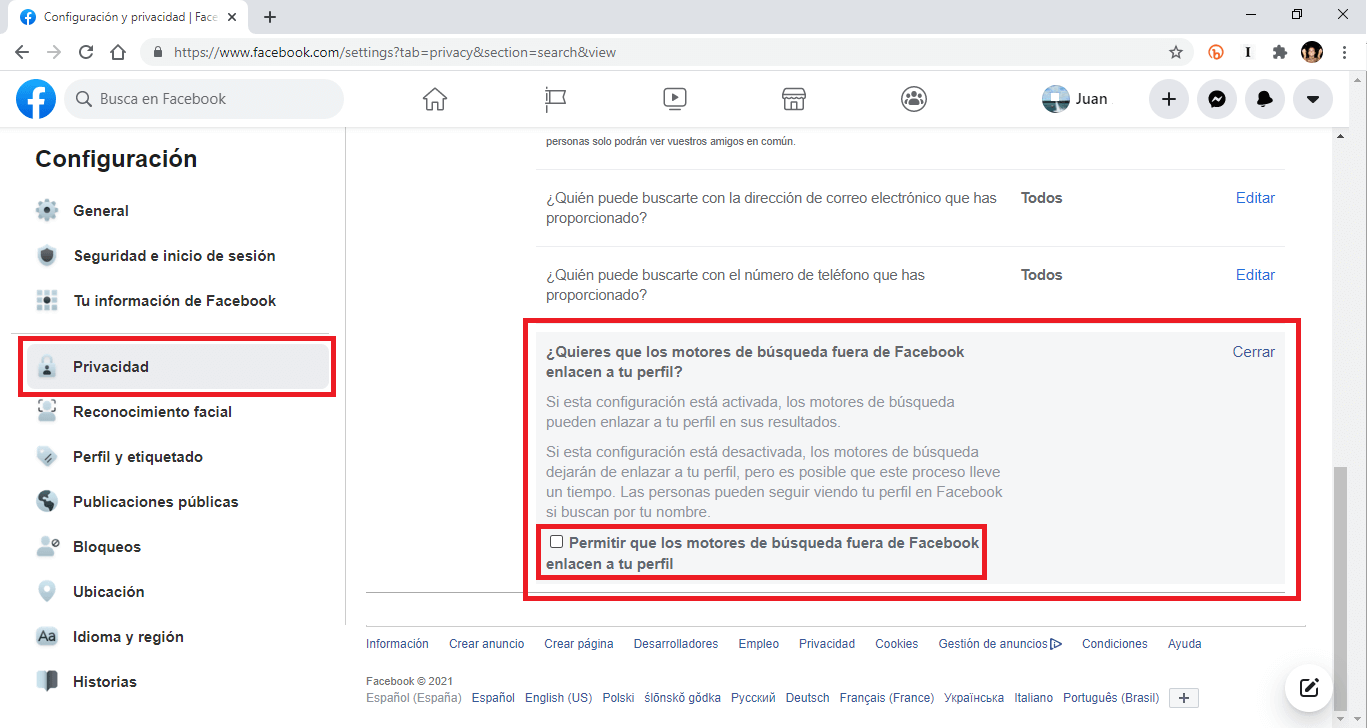Open the Pages flag icon

555,99
